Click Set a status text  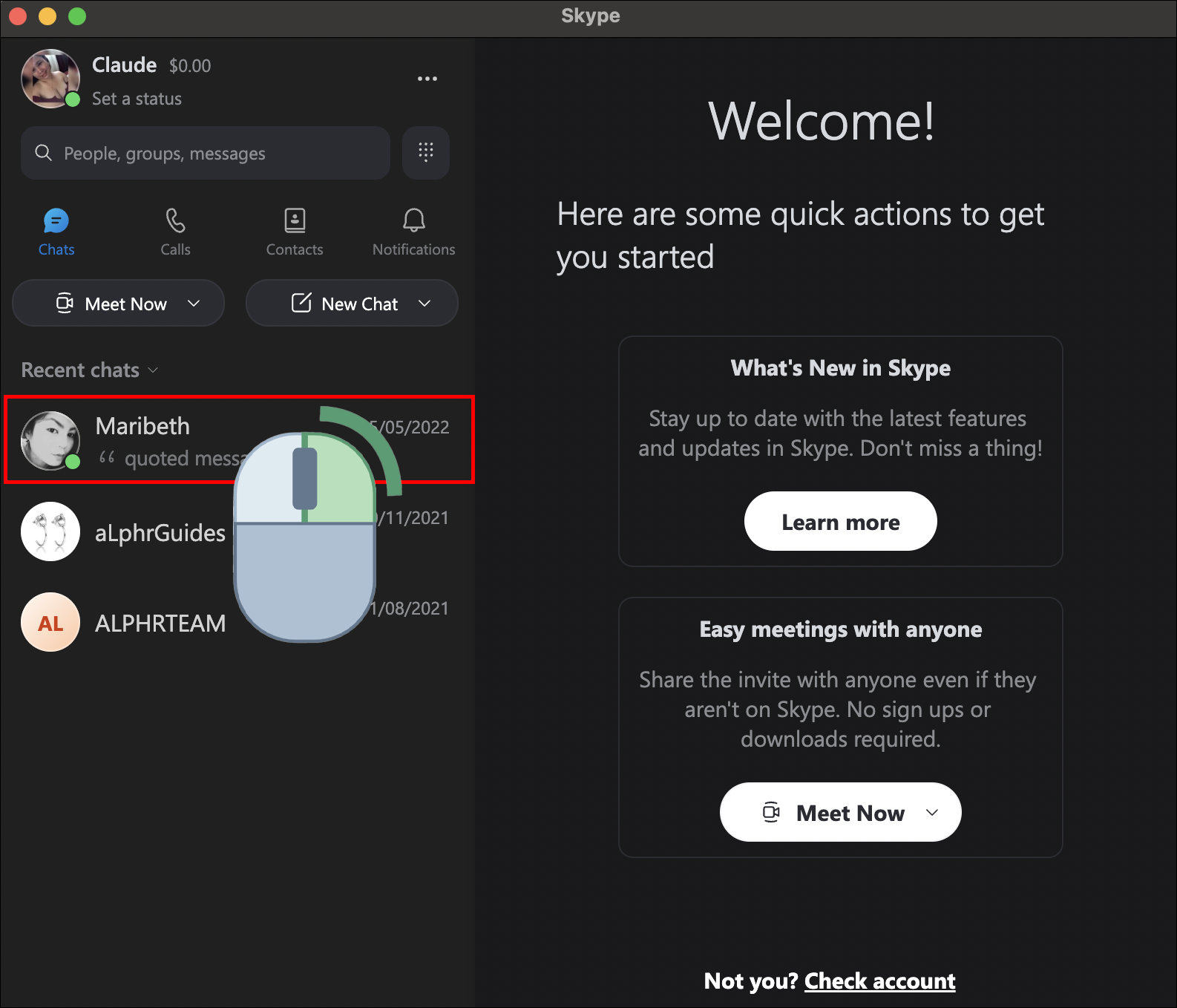click(137, 99)
